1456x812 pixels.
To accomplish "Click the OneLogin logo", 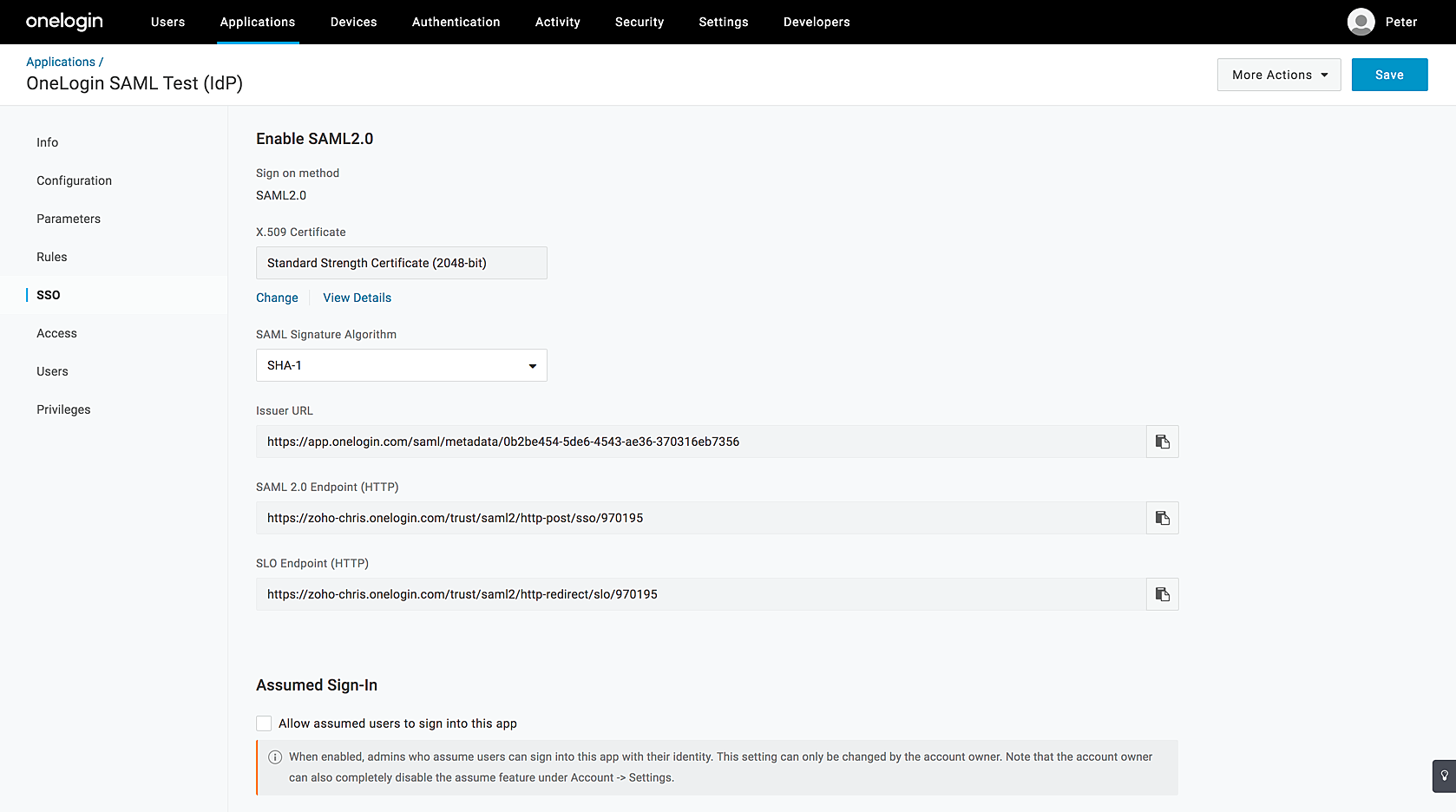I will (64, 22).
